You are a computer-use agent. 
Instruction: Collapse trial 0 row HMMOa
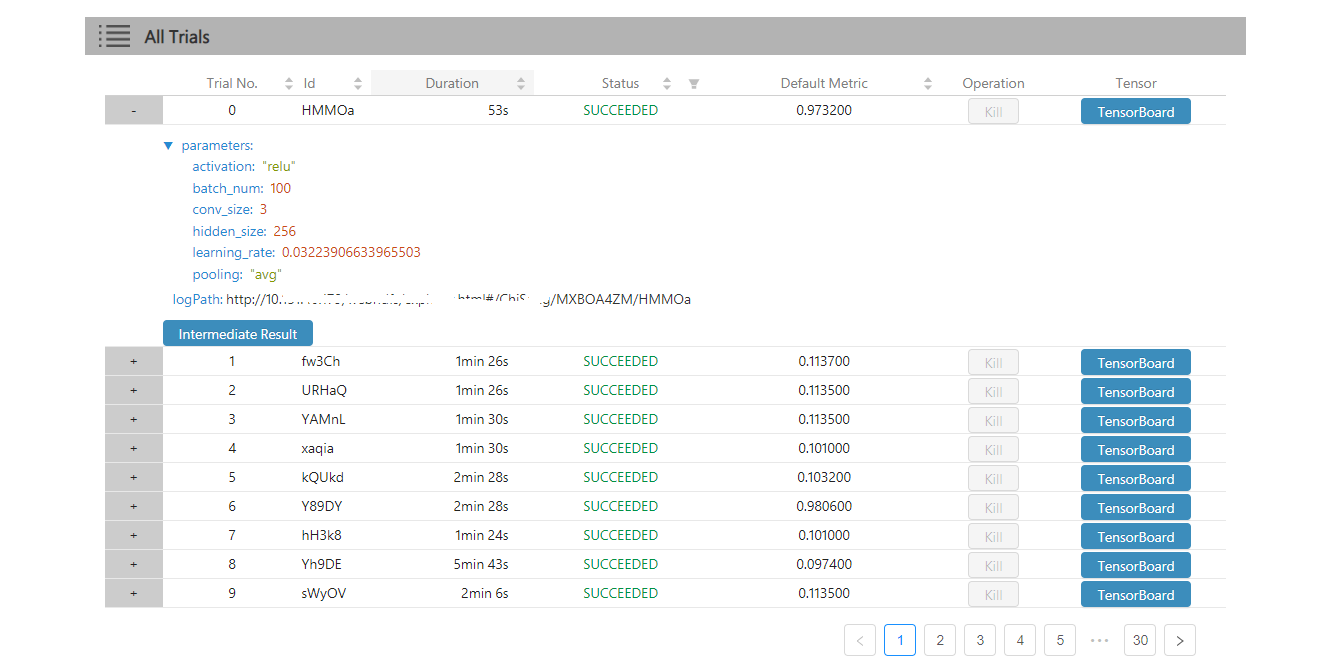[x=134, y=110]
